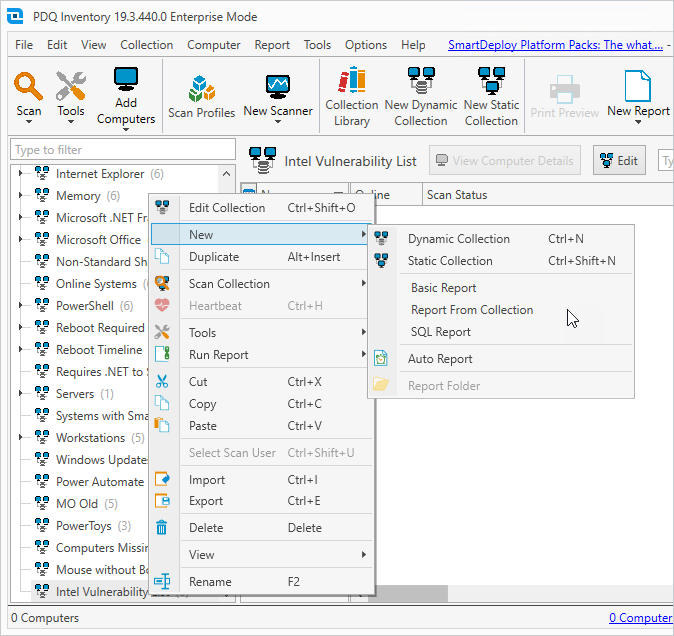Expand the PowerShell collection node
This screenshot has width=674, height=636.
[x=20, y=306]
